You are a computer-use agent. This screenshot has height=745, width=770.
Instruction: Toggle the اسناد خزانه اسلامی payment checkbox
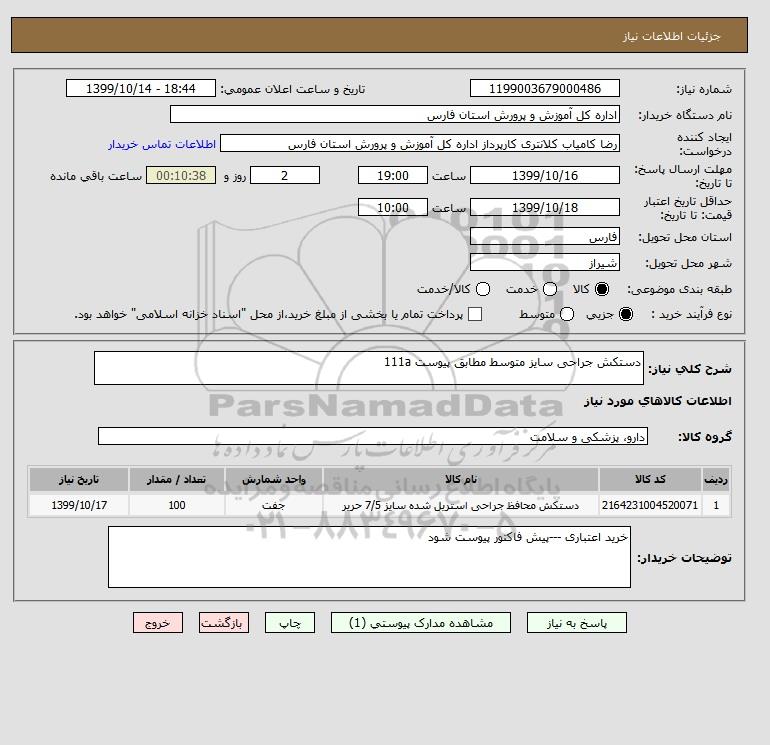pos(475,314)
